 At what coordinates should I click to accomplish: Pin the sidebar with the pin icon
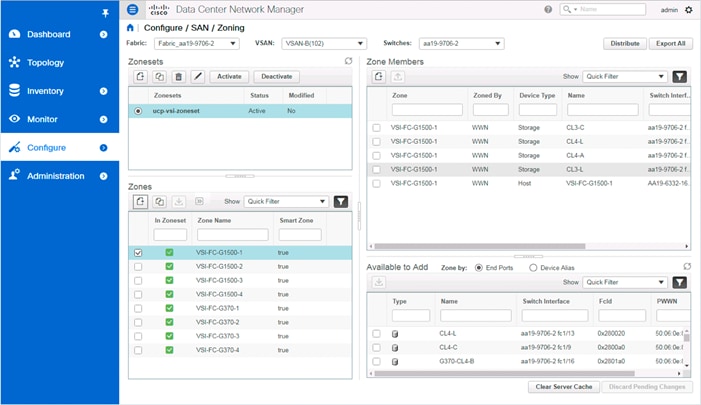105,13
